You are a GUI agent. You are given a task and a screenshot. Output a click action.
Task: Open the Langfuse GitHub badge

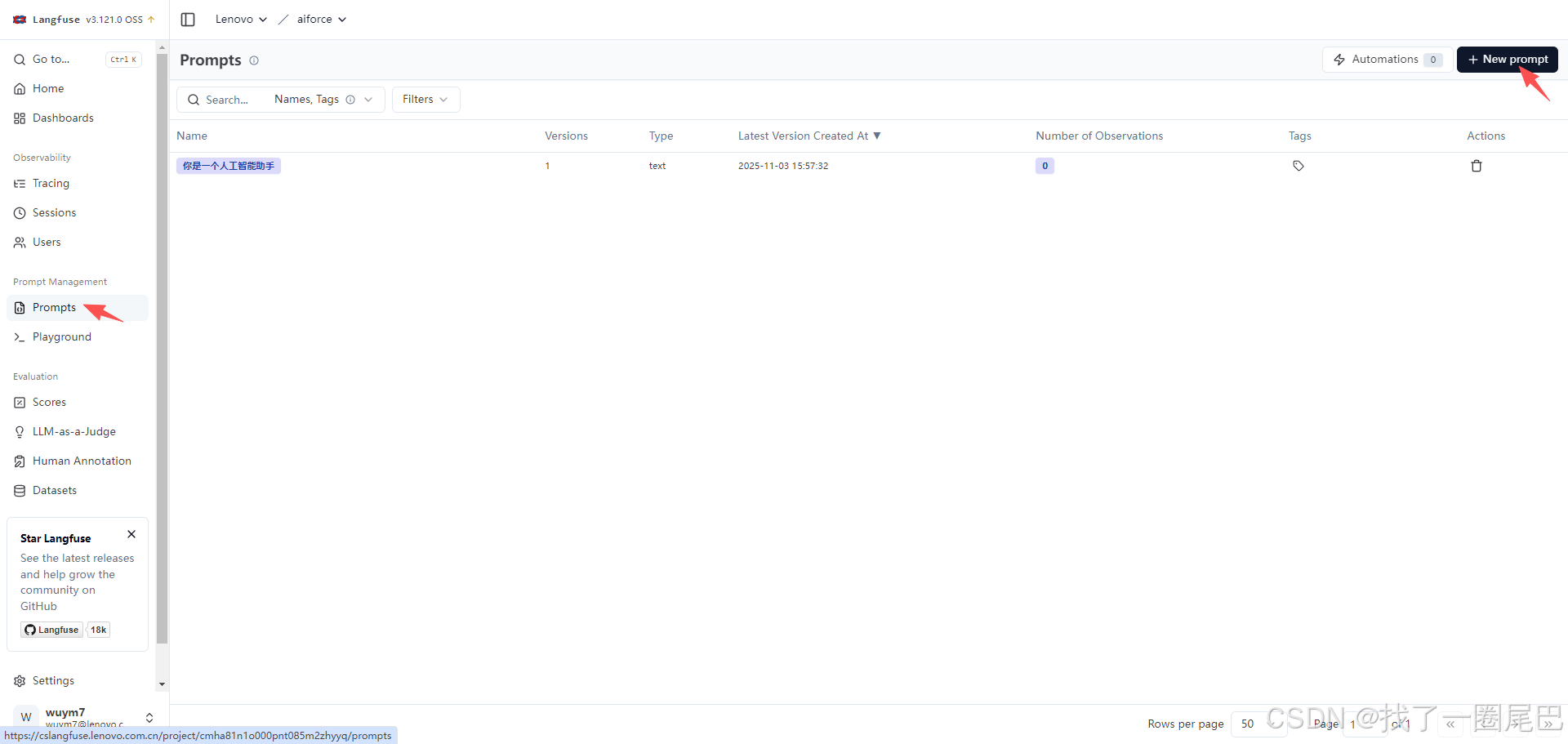pos(52,630)
